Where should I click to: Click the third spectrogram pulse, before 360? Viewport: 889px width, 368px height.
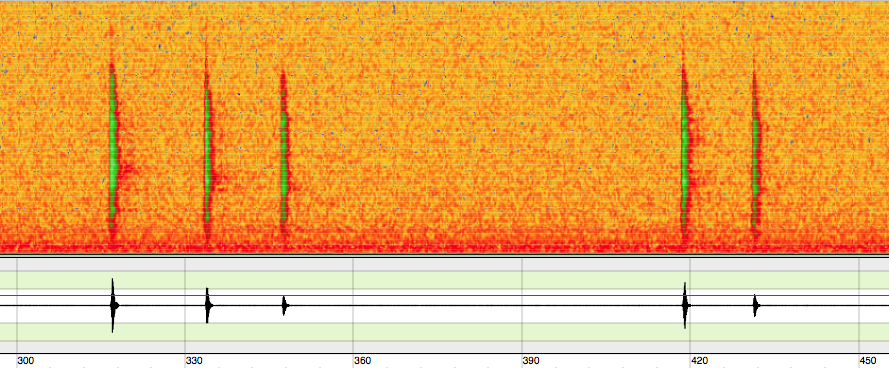(284, 153)
